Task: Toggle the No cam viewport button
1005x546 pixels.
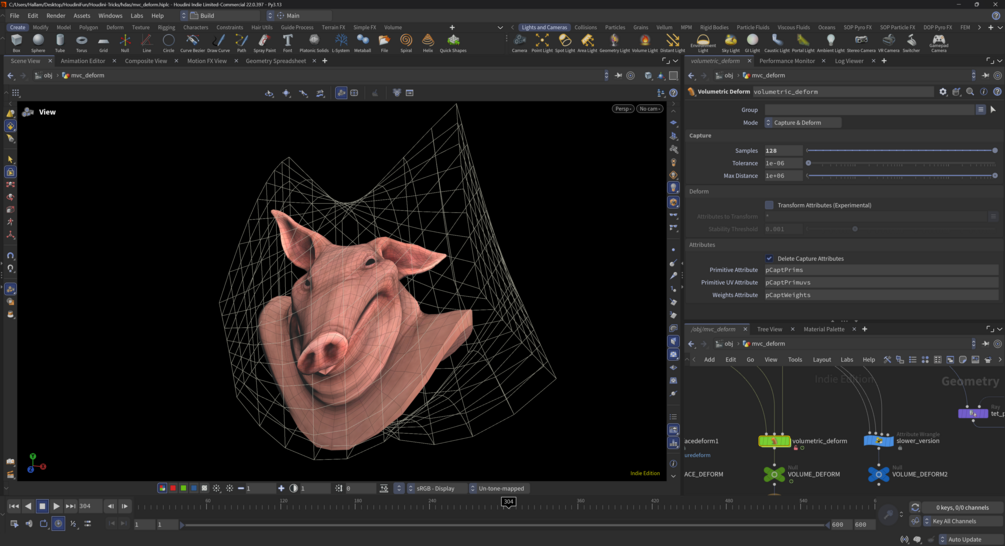Action: [x=649, y=109]
